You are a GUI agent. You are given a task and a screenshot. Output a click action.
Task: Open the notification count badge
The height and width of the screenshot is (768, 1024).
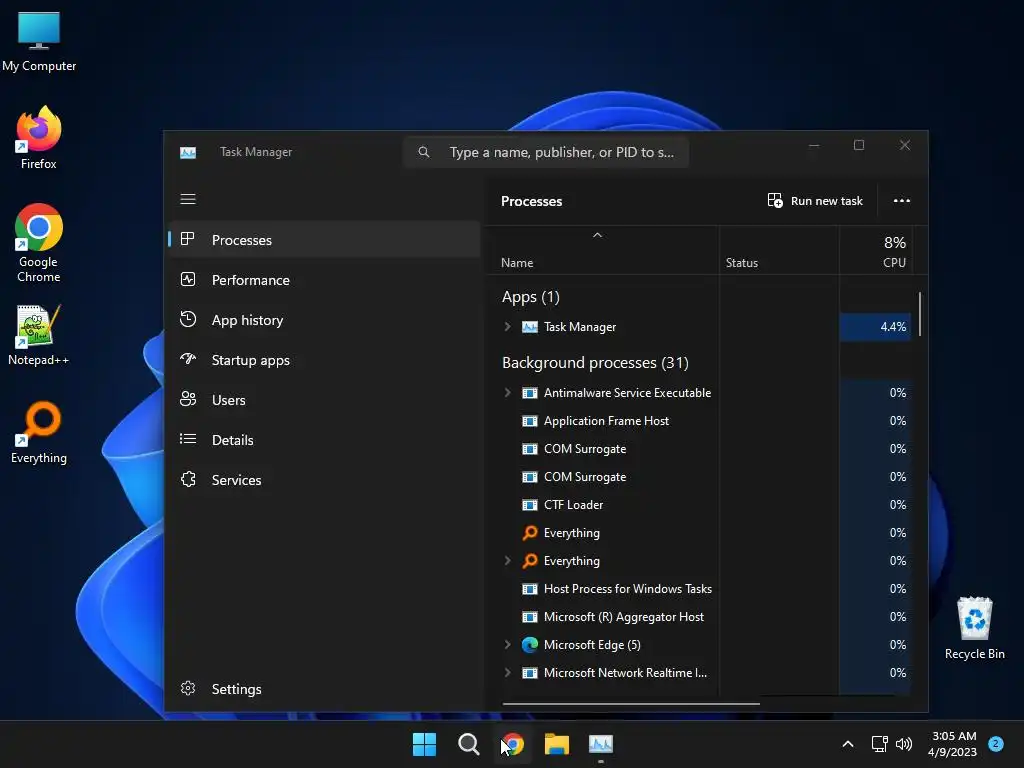click(996, 744)
